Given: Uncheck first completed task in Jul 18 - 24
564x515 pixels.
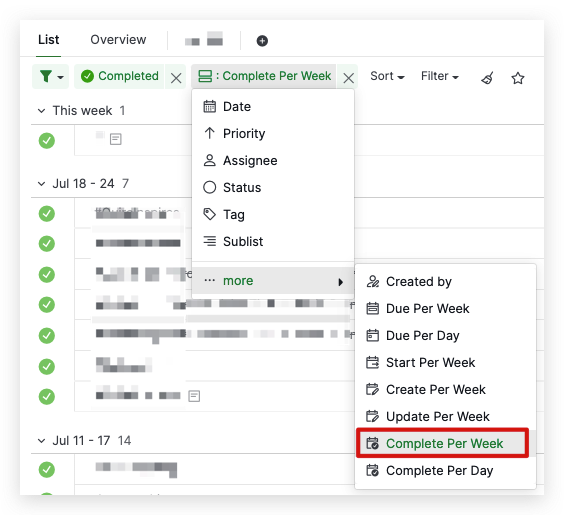Looking at the screenshot, I should click(x=47, y=214).
